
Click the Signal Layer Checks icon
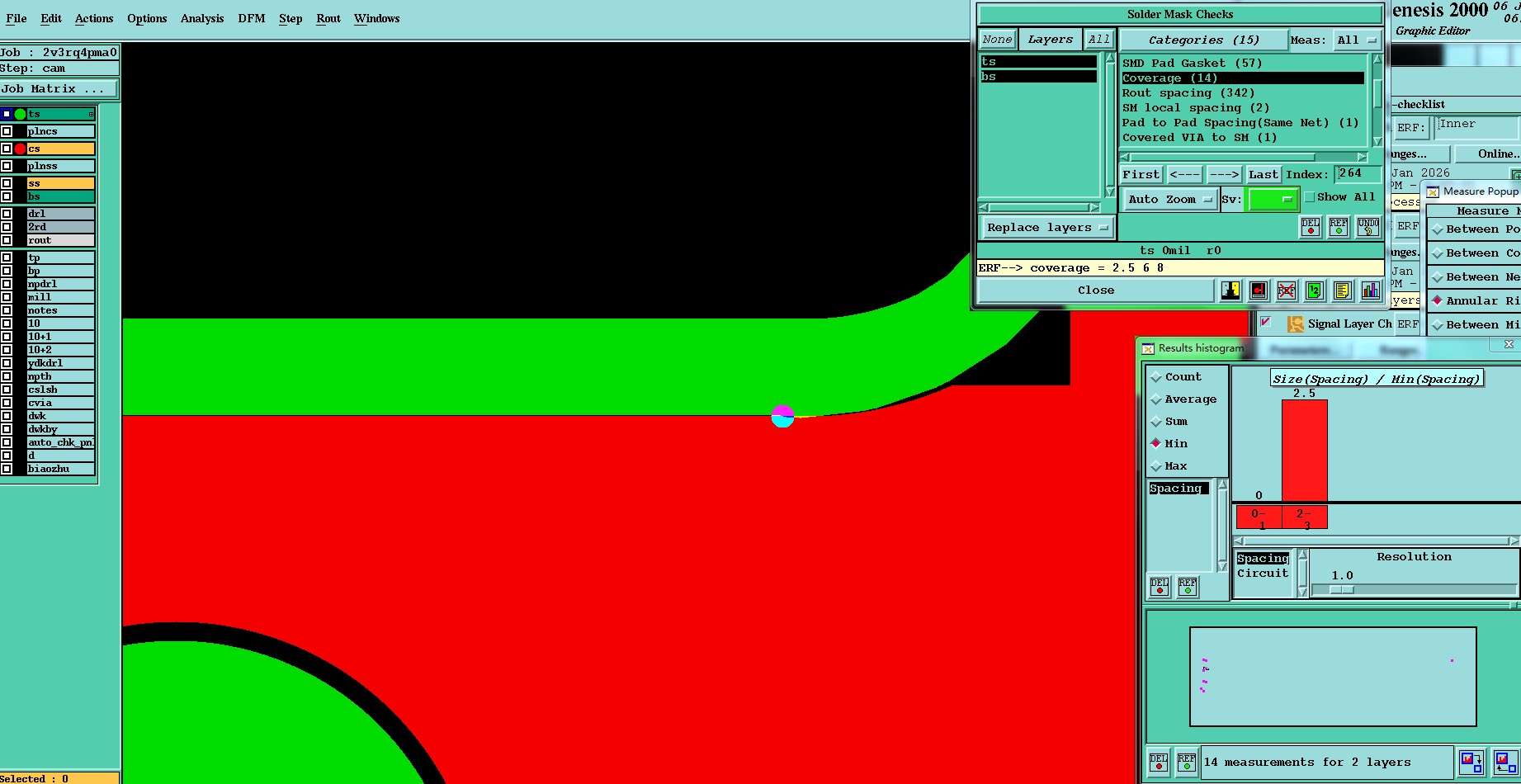[x=1296, y=324]
